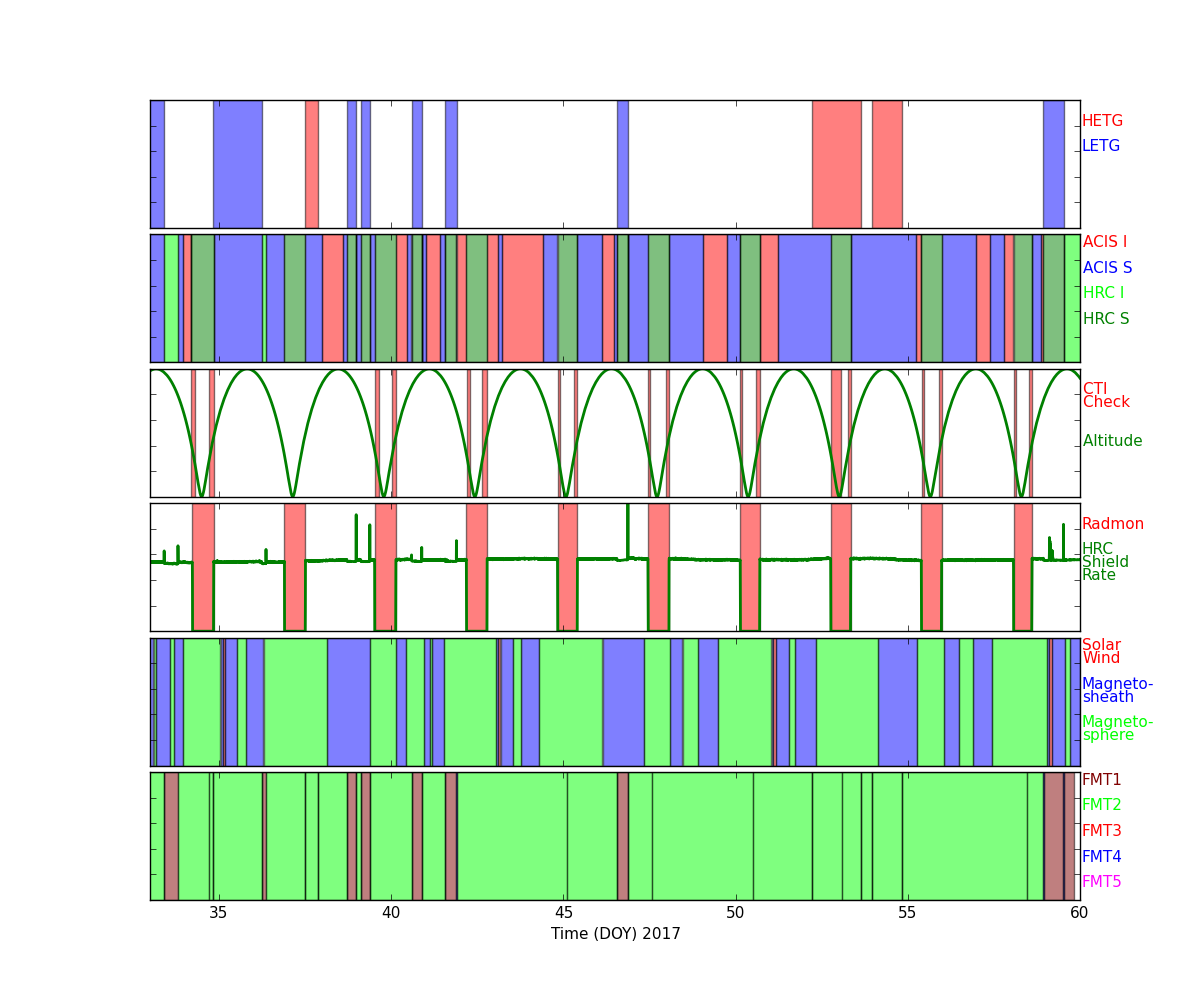Viewport: 1200px width, 1000px height.
Task: Click the FMT4 legend label
Action: [x=1101, y=857]
